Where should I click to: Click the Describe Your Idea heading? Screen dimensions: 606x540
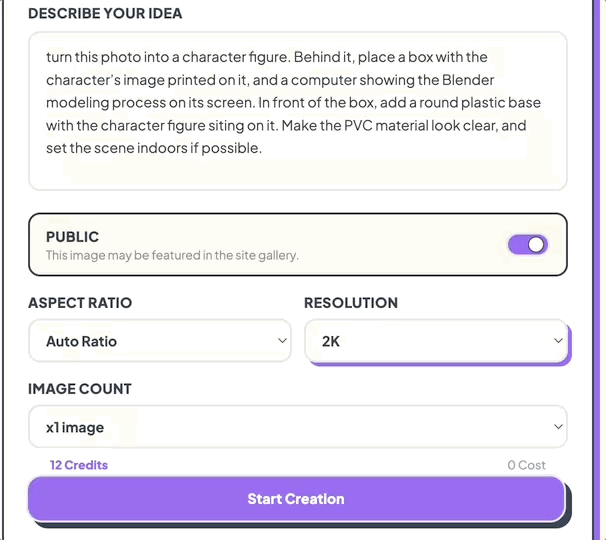105,14
